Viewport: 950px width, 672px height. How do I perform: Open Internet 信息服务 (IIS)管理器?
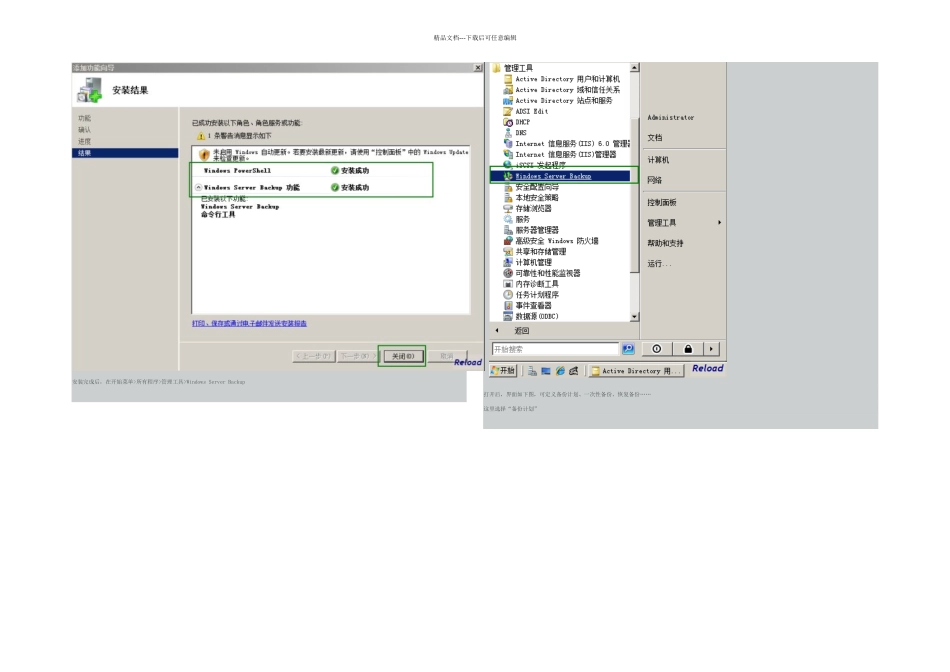point(559,155)
